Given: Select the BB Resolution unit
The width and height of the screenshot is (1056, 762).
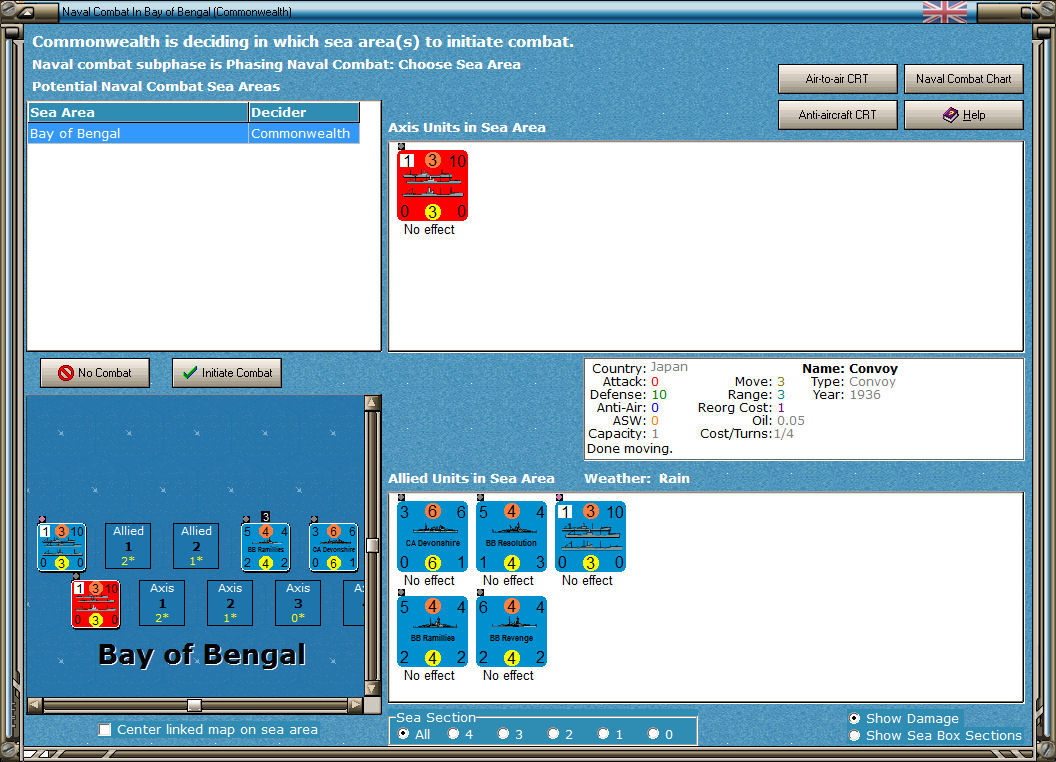Looking at the screenshot, I should (511, 536).
